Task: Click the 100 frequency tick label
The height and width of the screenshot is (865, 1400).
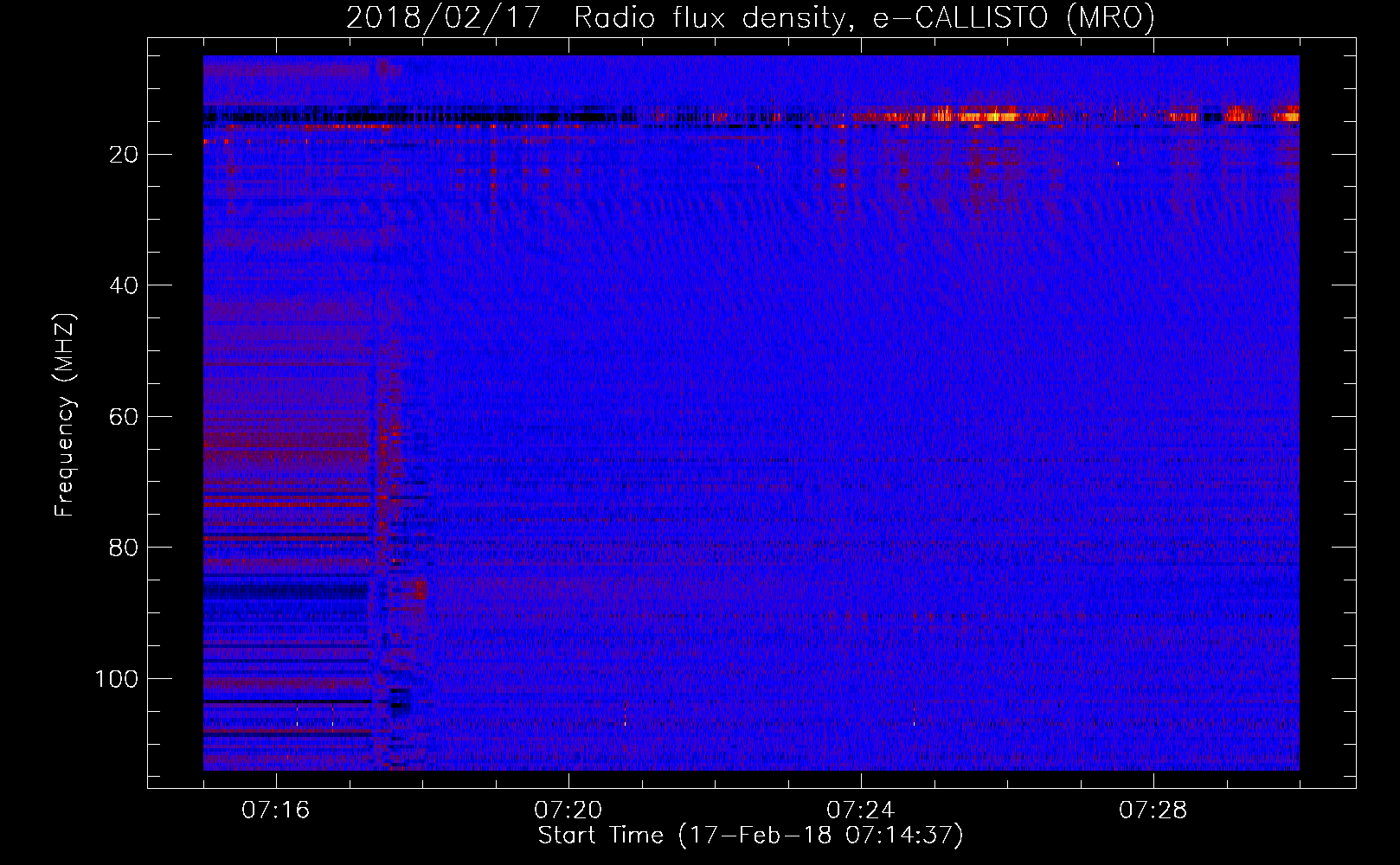Action: tap(117, 679)
